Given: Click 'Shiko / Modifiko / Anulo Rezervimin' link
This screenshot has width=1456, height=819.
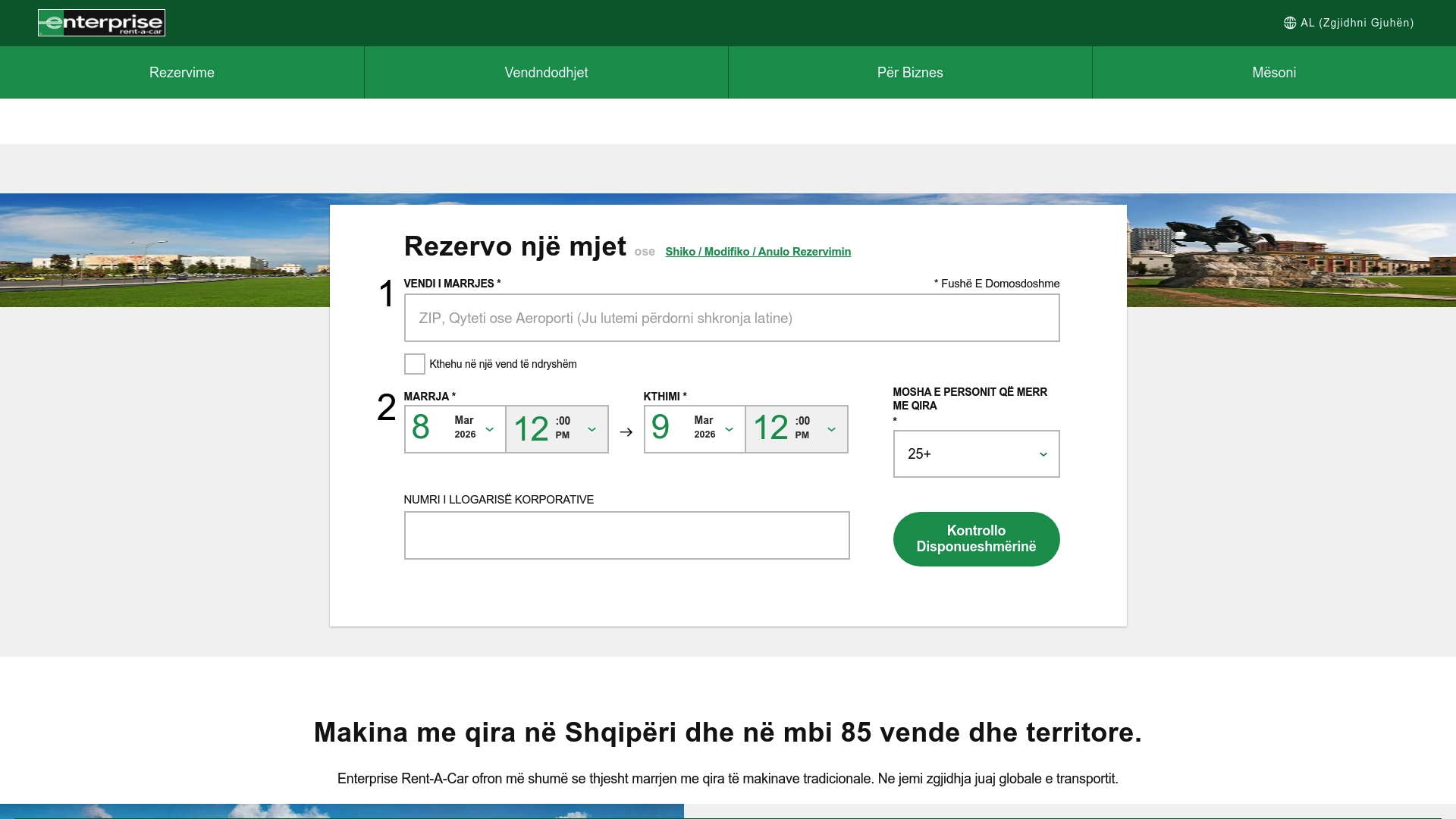Looking at the screenshot, I should point(758,251).
